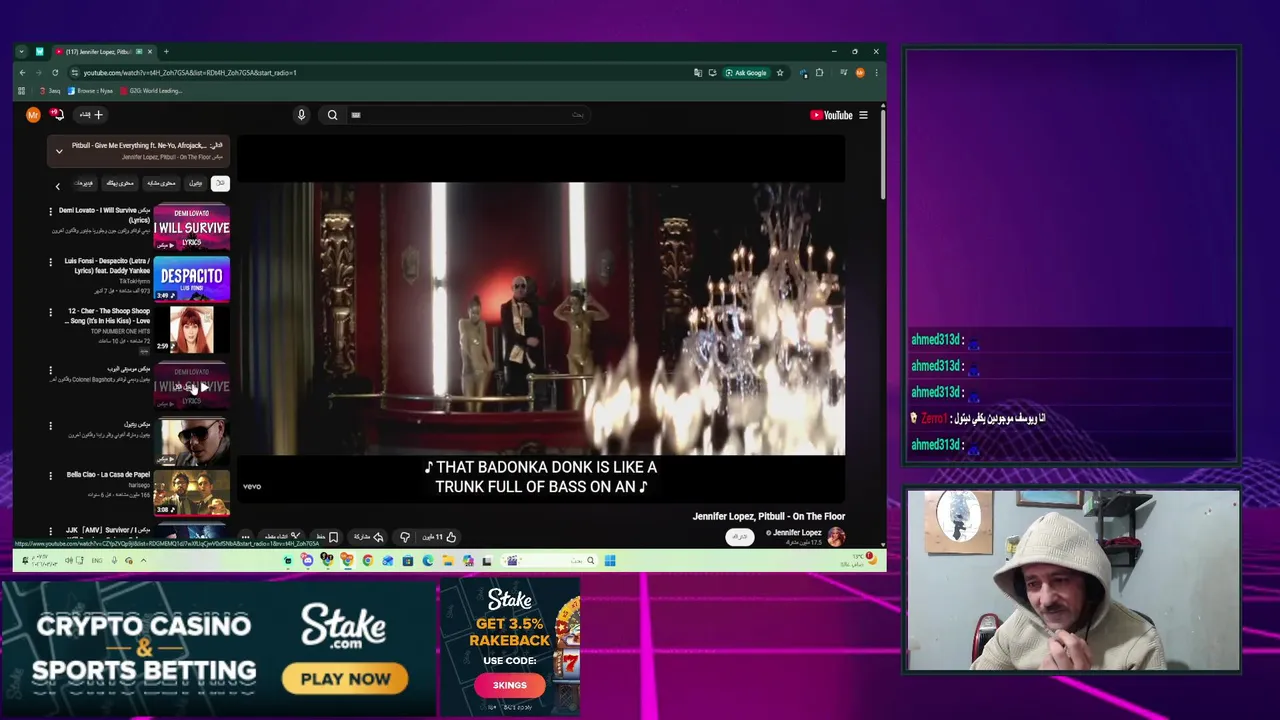Open options for the Cher Shoop Shoop row

[x=50, y=312]
